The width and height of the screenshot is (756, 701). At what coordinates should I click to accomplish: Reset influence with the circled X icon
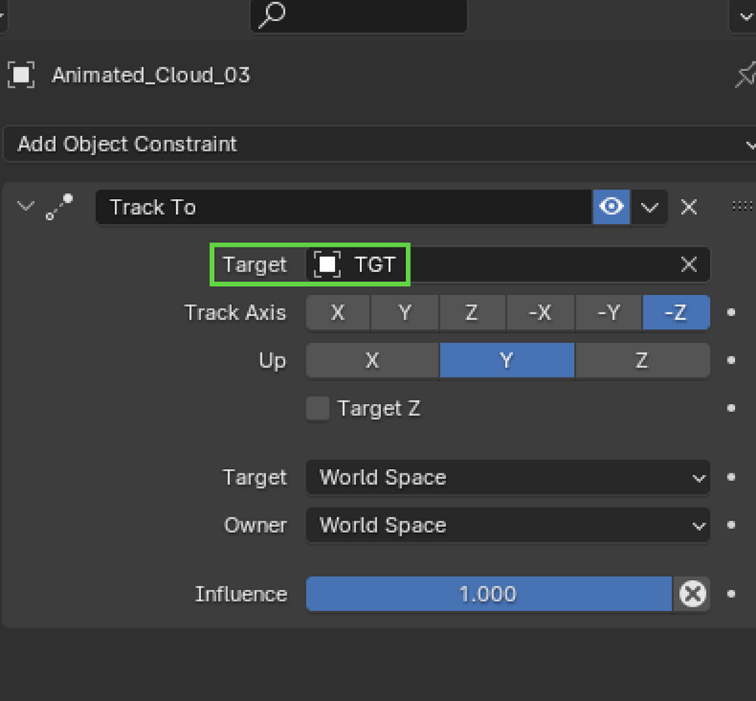(692, 594)
